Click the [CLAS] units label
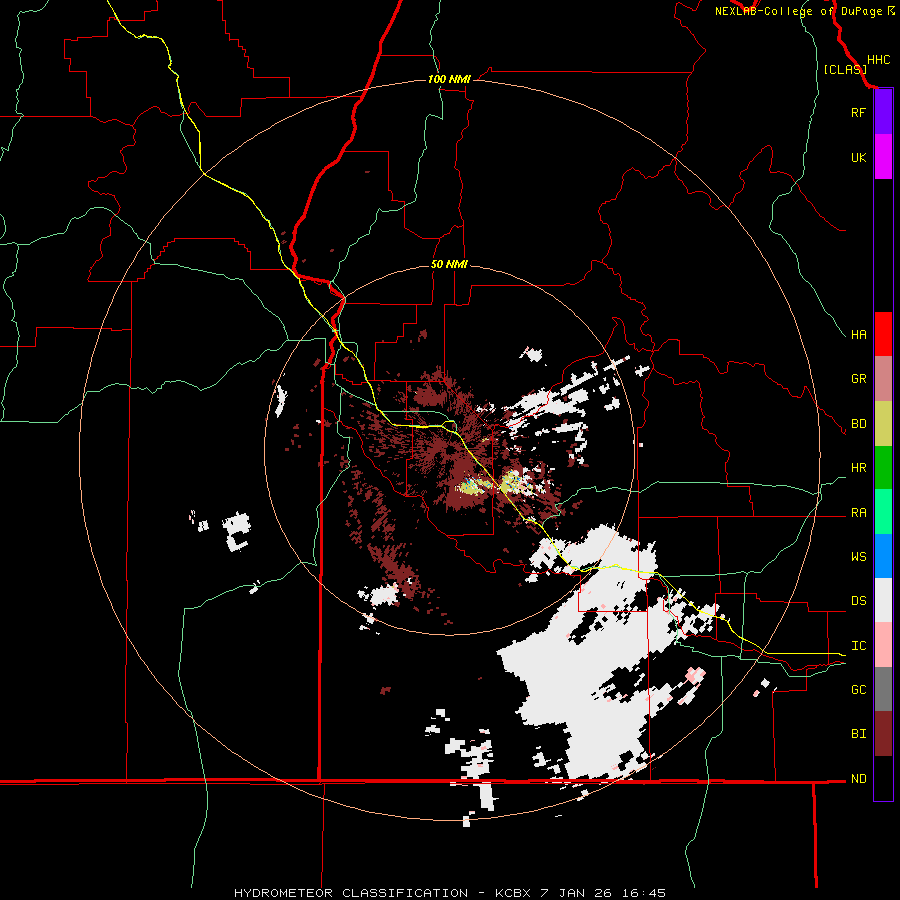 845,69
